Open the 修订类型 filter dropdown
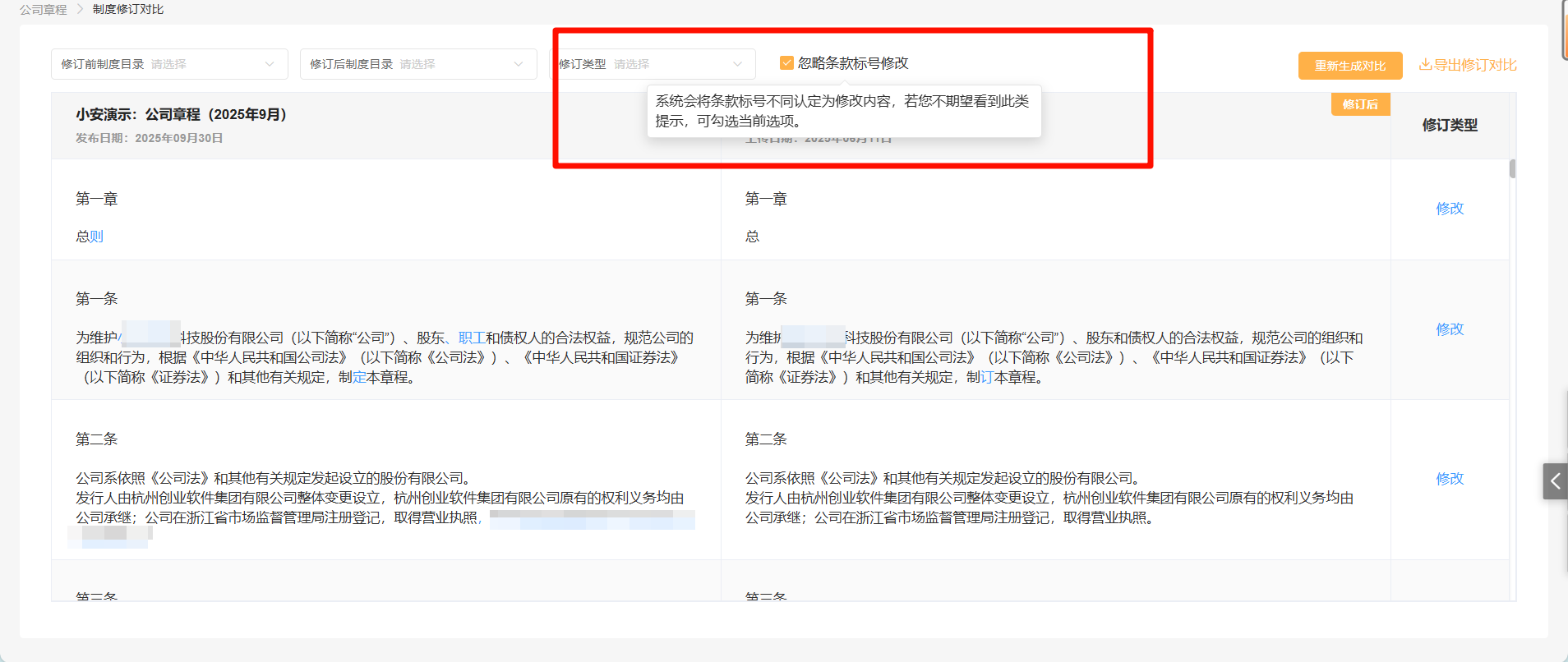Screen dimensions: 1568x662 click(x=652, y=64)
